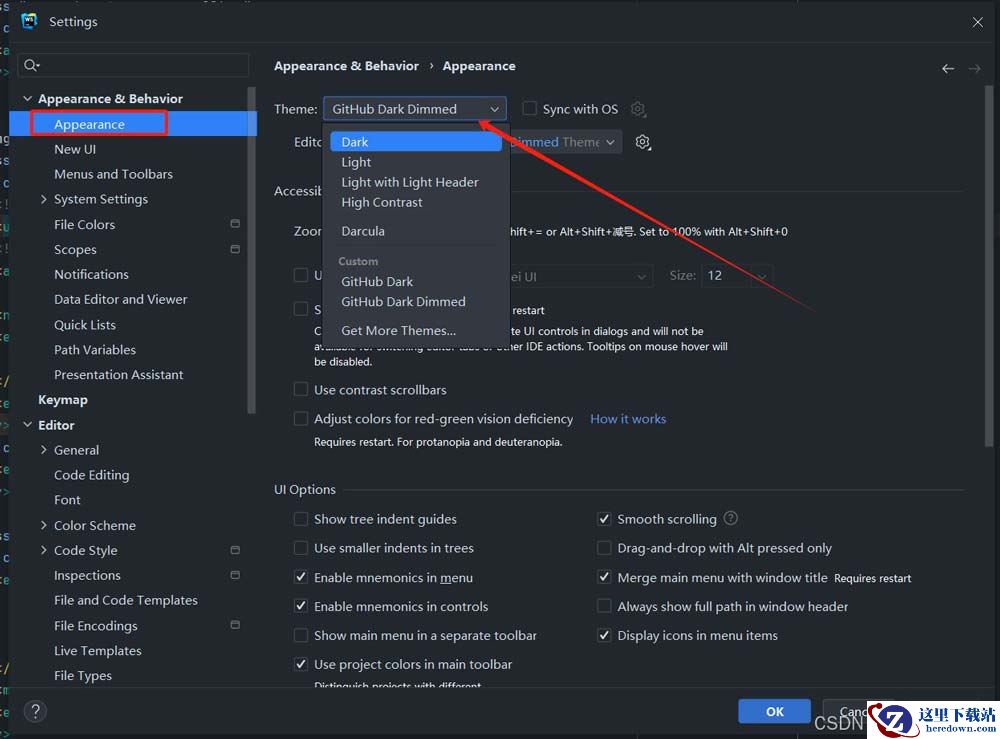This screenshot has width=1000, height=739.
Task: Enable Drag-and-drop with Alt pressed only
Action: 604,548
